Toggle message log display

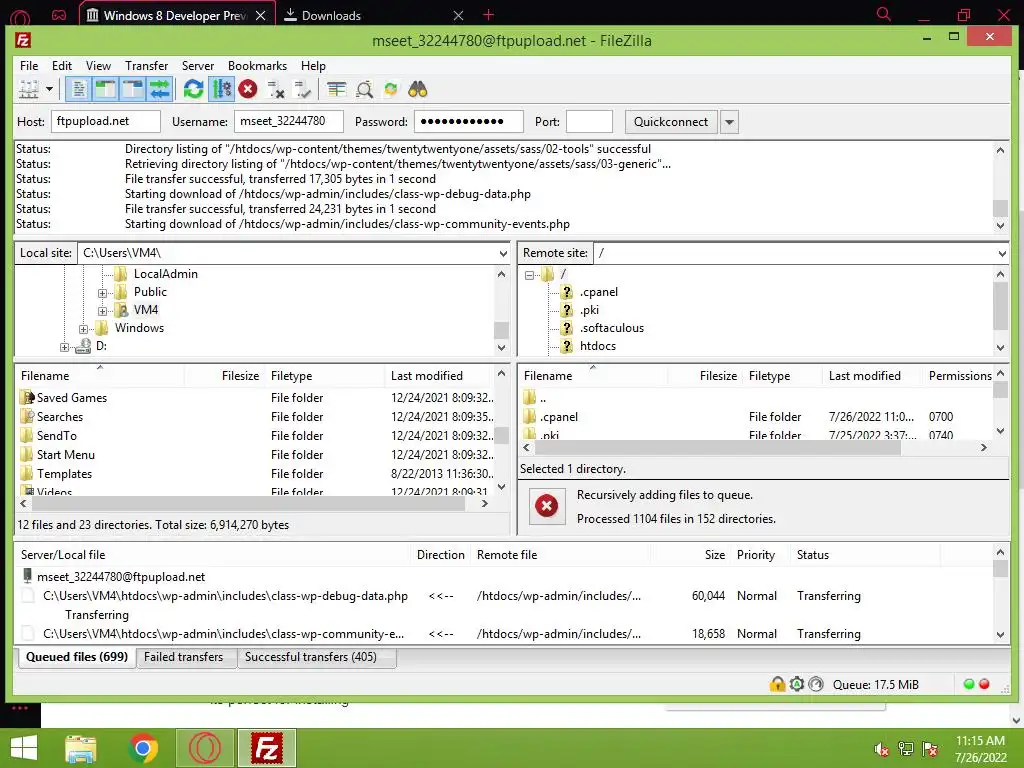[78, 89]
